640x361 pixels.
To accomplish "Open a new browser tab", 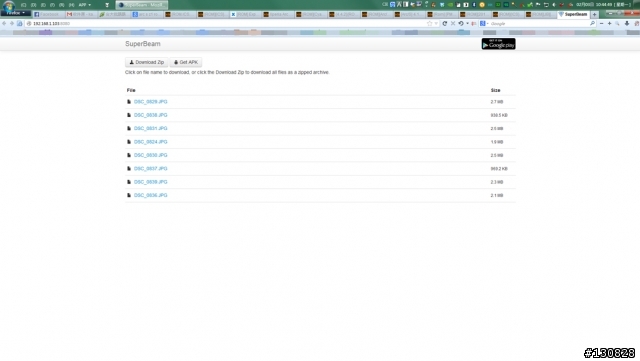I will tap(594, 14).
